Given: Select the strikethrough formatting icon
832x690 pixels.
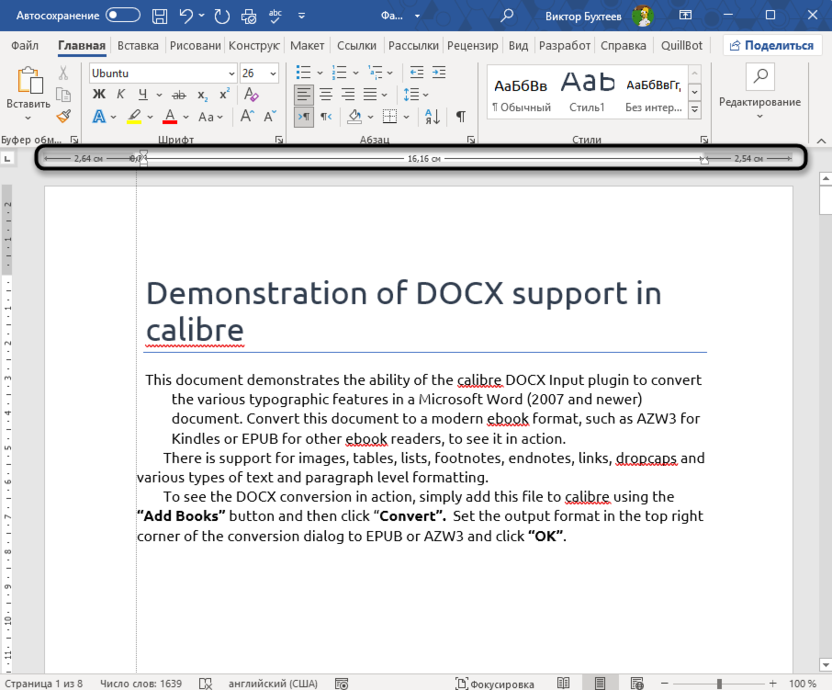Looking at the screenshot, I should click(x=177, y=94).
